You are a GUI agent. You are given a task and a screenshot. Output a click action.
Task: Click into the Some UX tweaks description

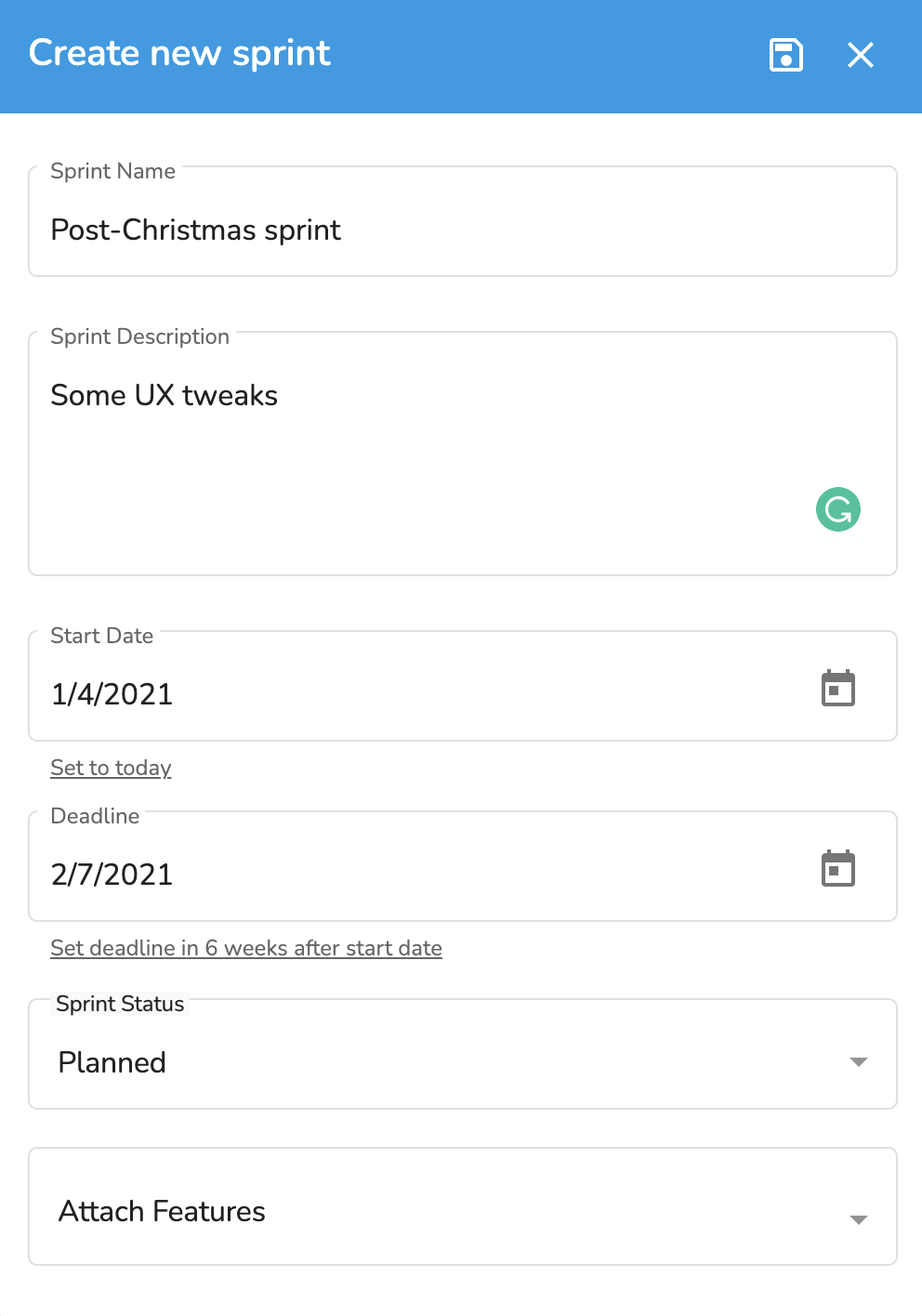click(463, 454)
